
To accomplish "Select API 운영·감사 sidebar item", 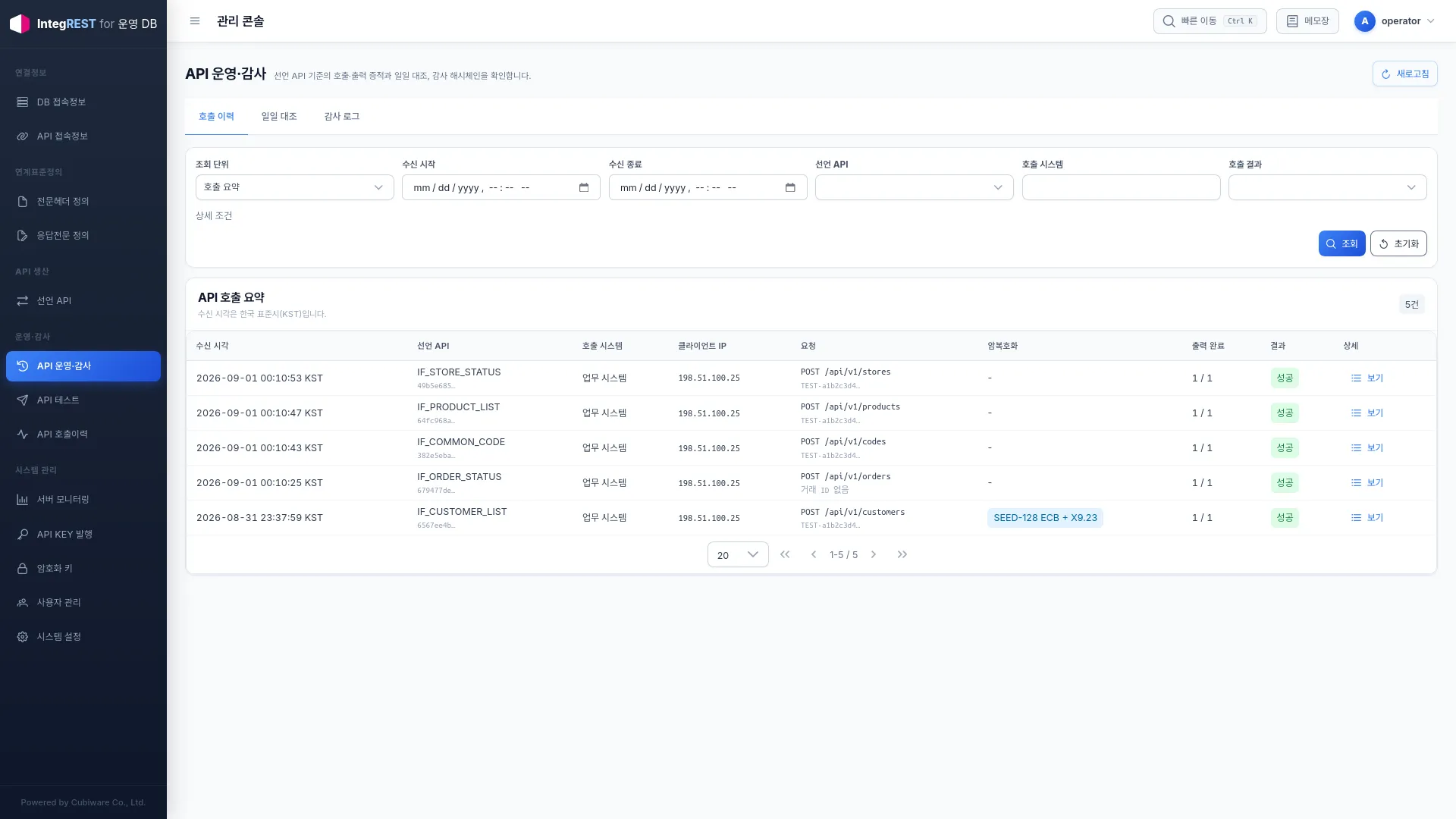I will pos(83,366).
